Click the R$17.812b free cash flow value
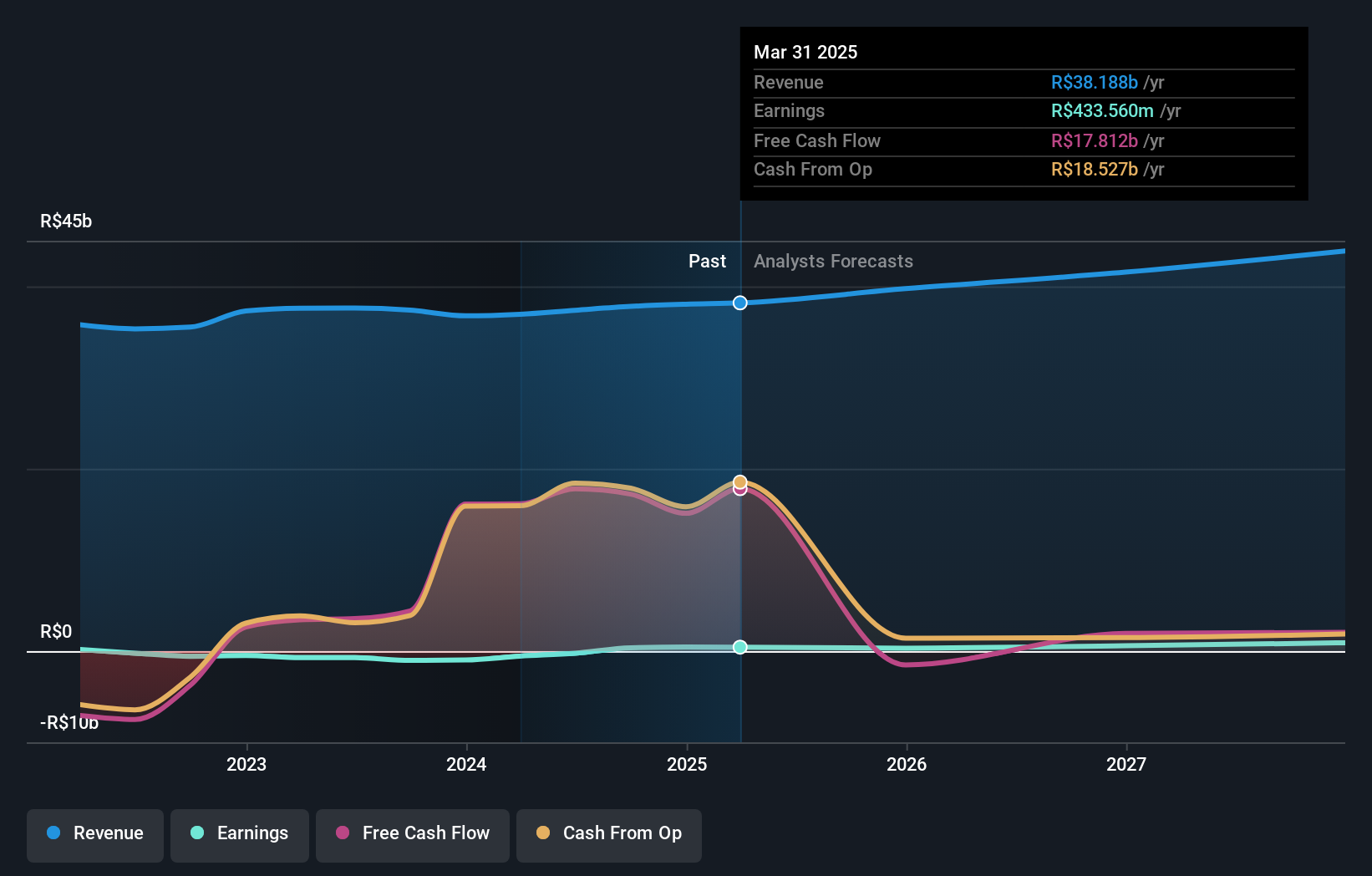The image size is (1372, 876). click(1095, 141)
